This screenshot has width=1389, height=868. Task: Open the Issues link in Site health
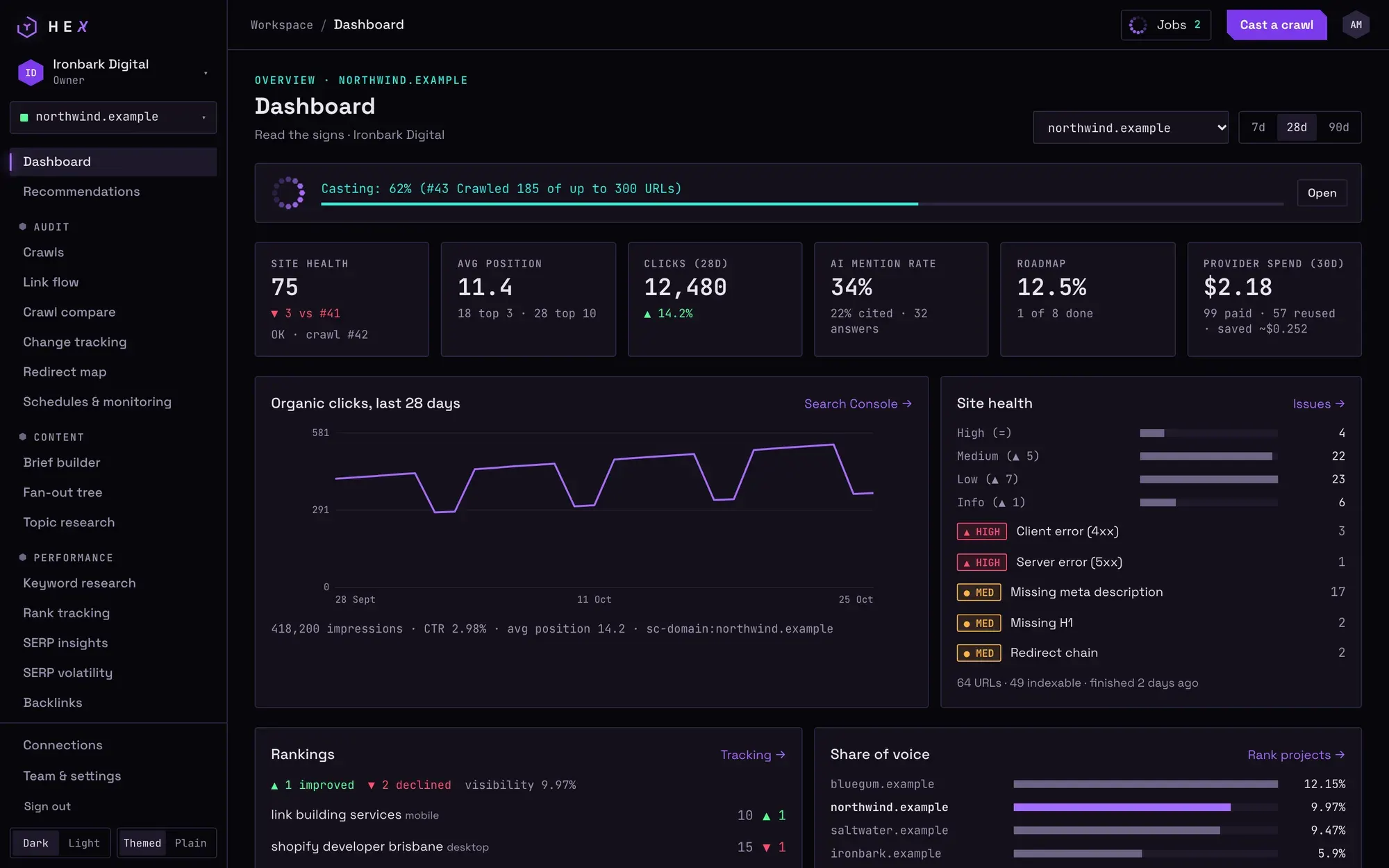click(1318, 404)
